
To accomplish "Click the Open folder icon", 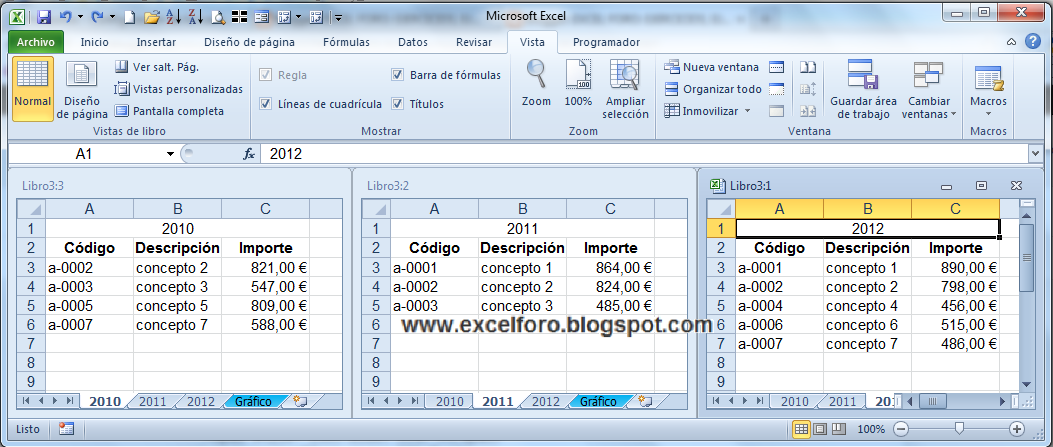I will 152,16.
